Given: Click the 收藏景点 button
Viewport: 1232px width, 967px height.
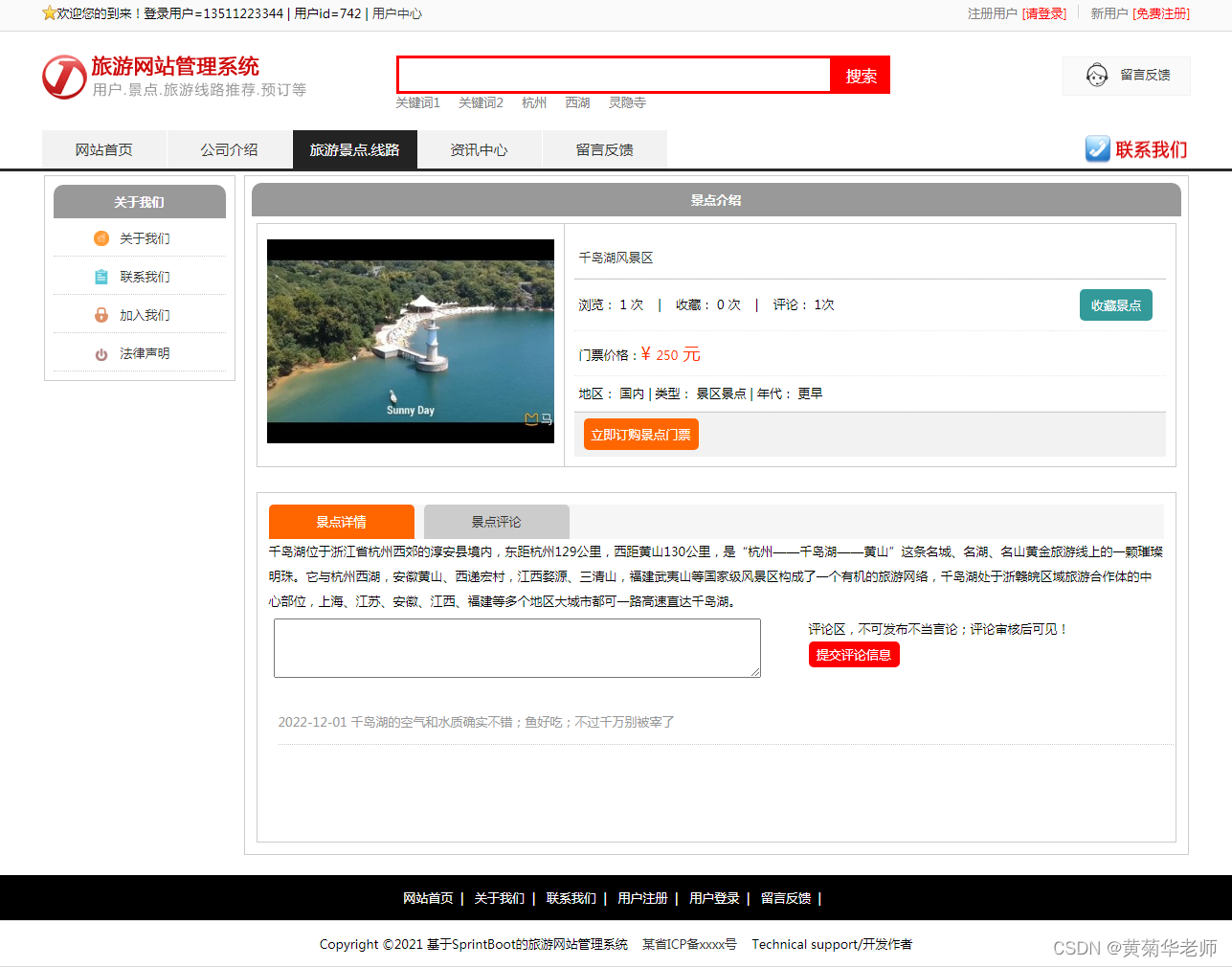Looking at the screenshot, I should point(1116,305).
